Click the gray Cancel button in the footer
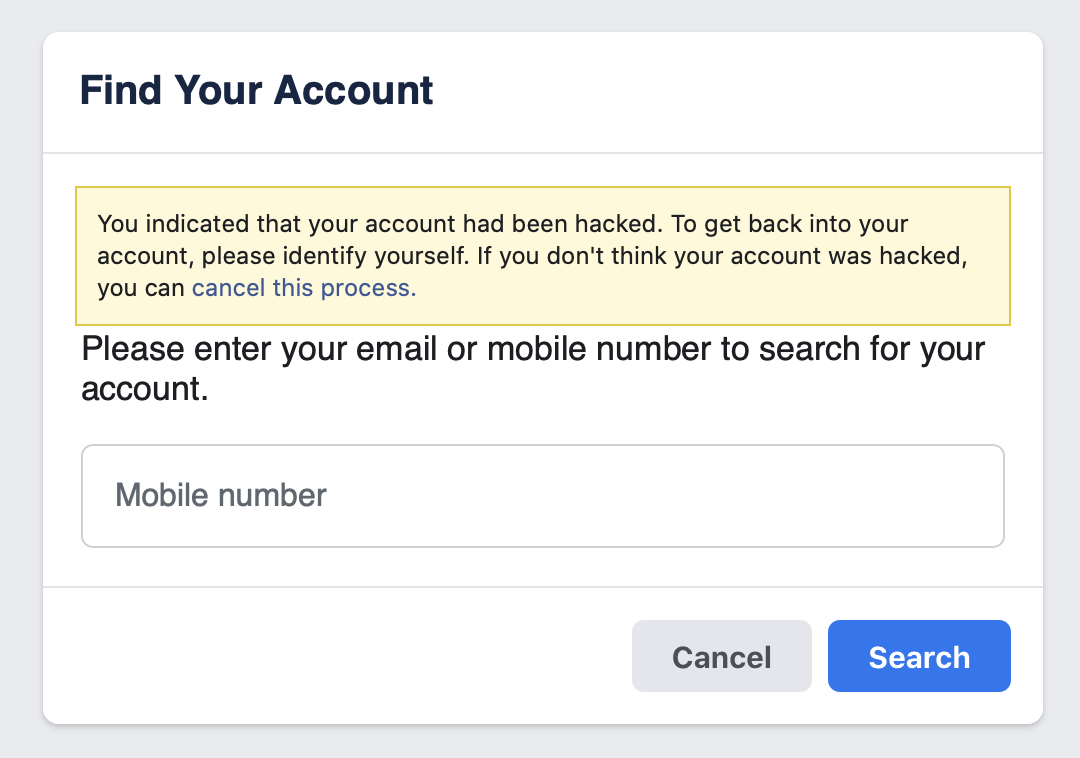The height and width of the screenshot is (758, 1080). 721,656
